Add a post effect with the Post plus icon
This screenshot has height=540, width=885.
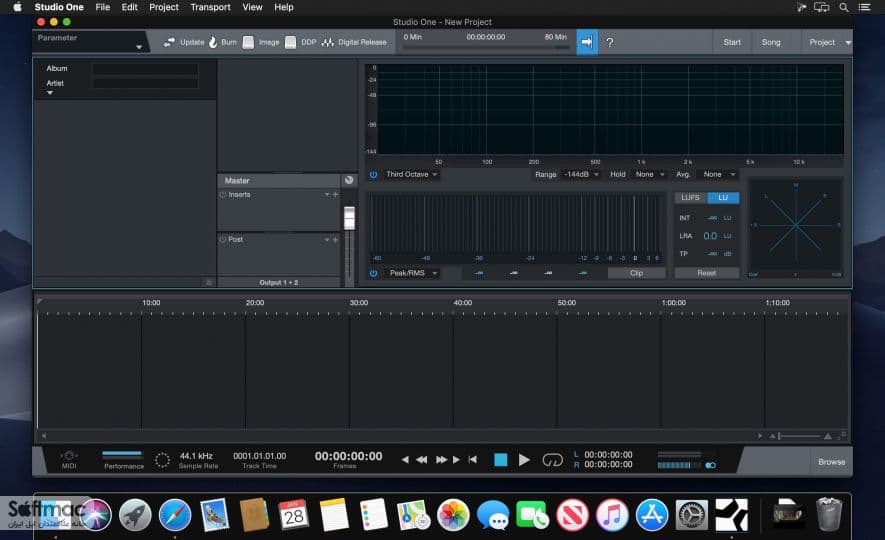pos(335,240)
